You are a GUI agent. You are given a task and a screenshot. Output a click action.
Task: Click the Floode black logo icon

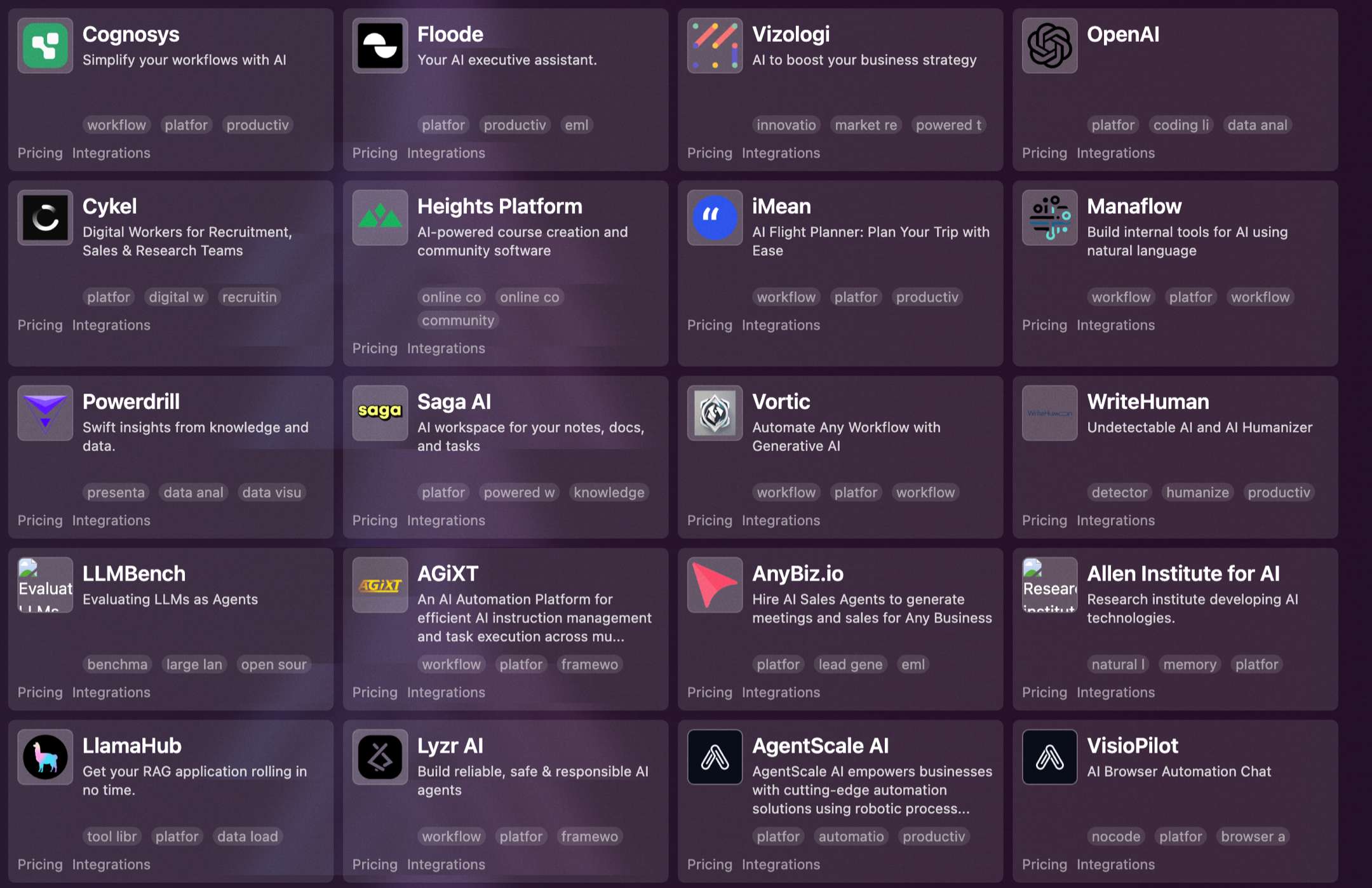(x=380, y=45)
